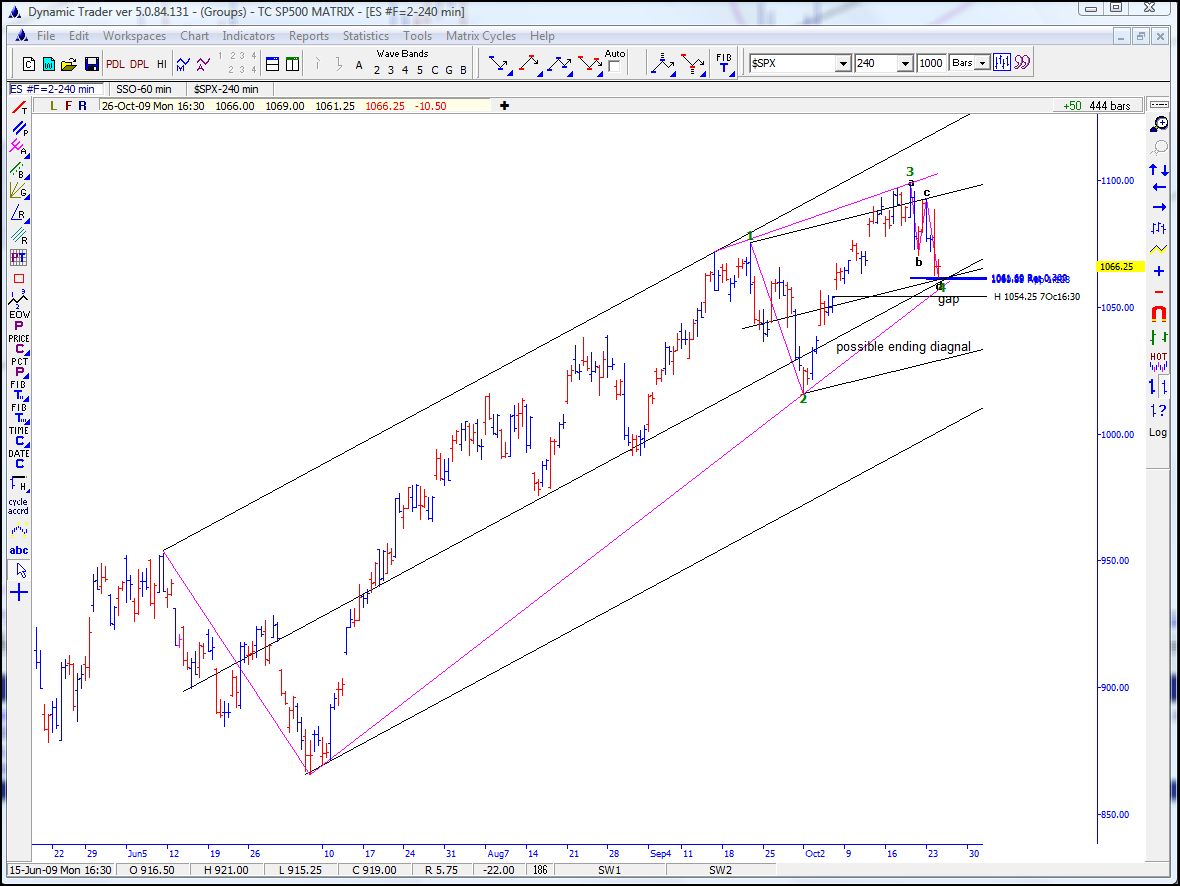
Task: Open the Statistics menu
Action: point(366,35)
